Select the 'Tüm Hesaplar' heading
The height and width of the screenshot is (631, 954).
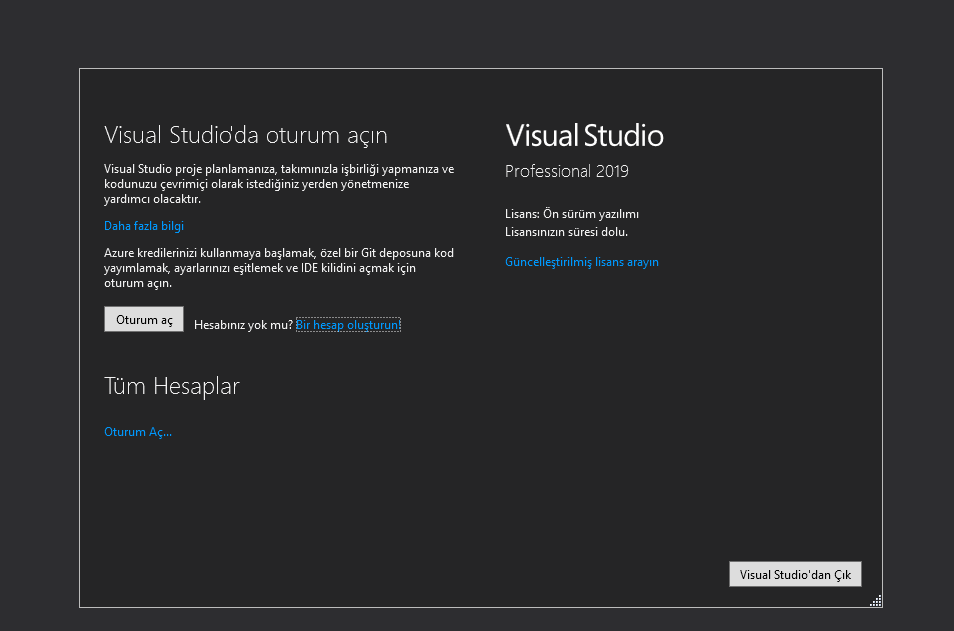172,386
